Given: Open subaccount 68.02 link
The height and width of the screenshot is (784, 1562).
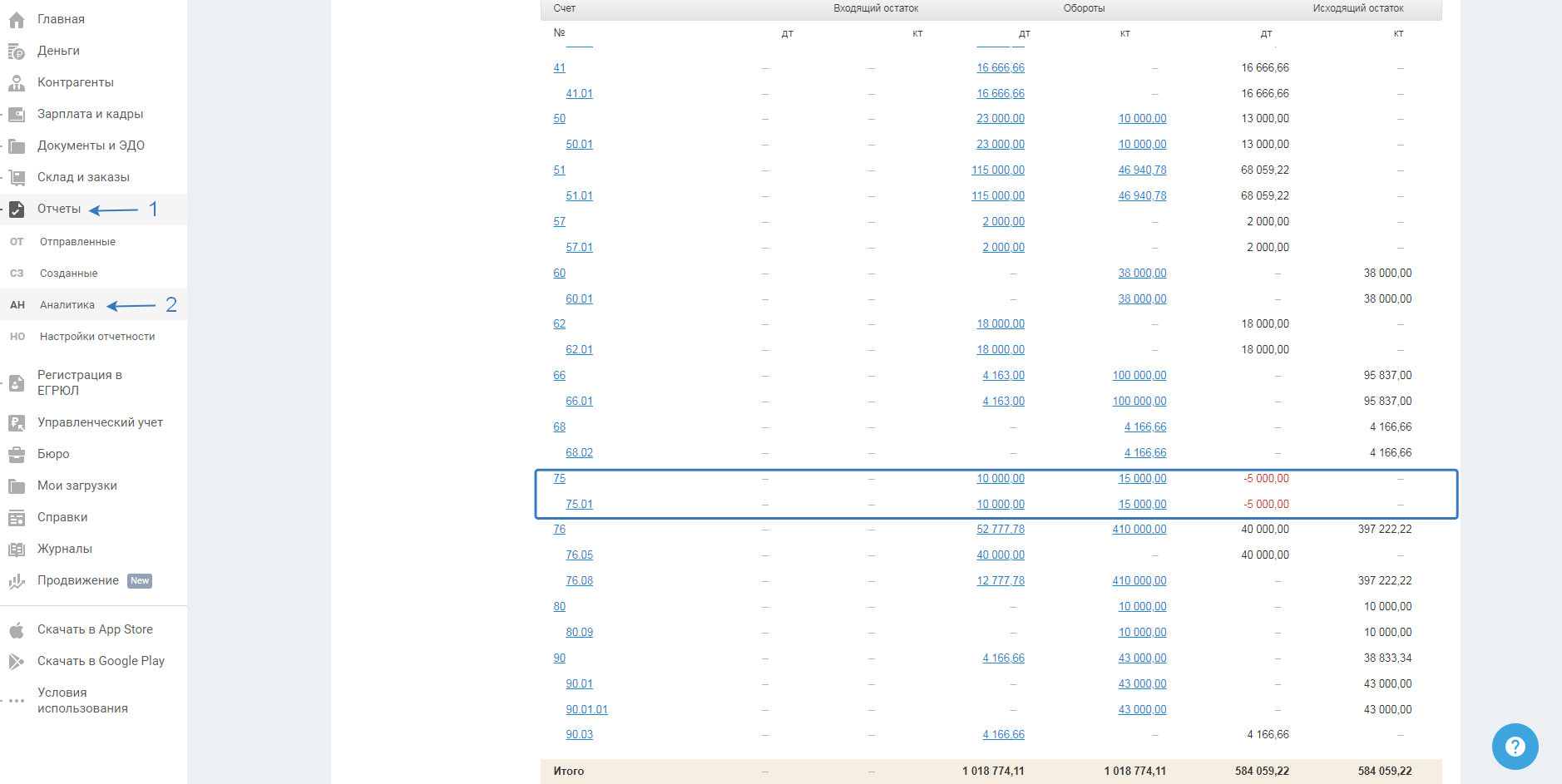Looking at the screenshot, I should click(x=579, y=453).
